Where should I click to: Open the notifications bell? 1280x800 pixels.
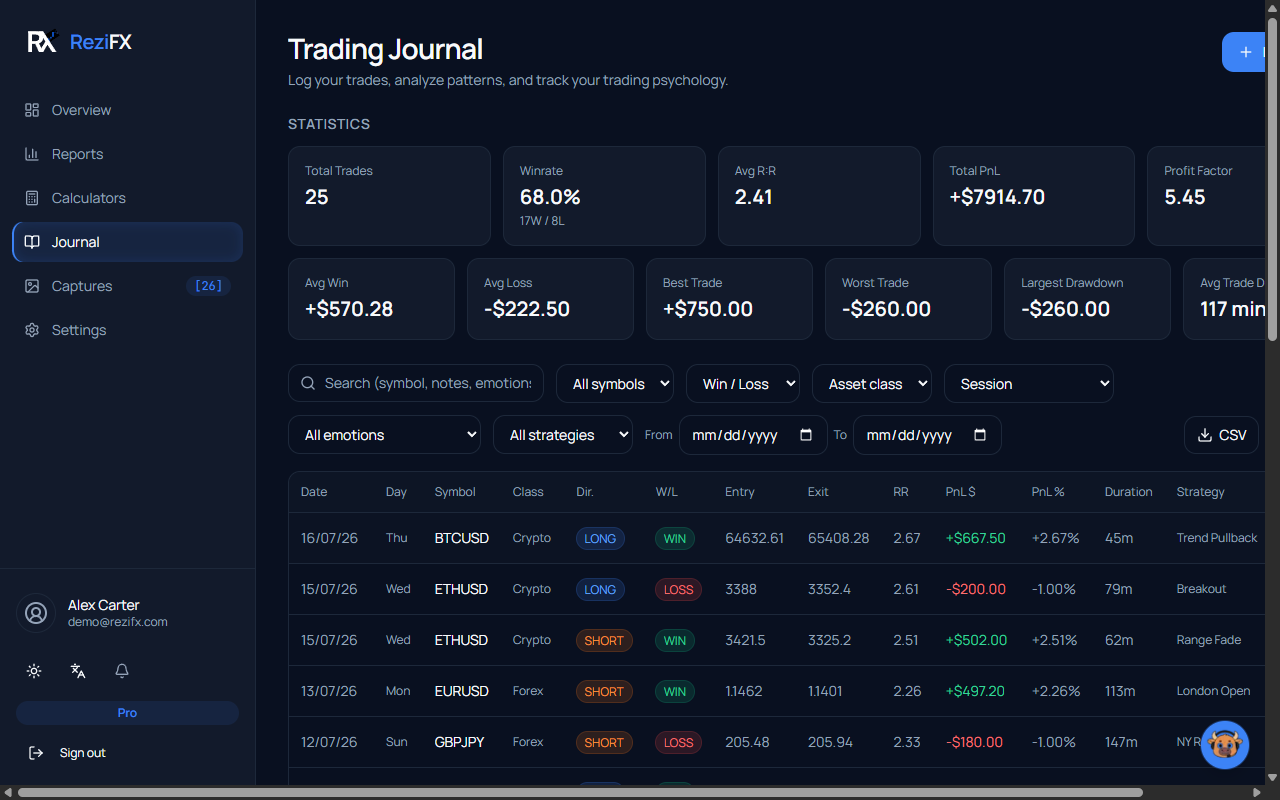pyautogui.click(x=122, y=671)
